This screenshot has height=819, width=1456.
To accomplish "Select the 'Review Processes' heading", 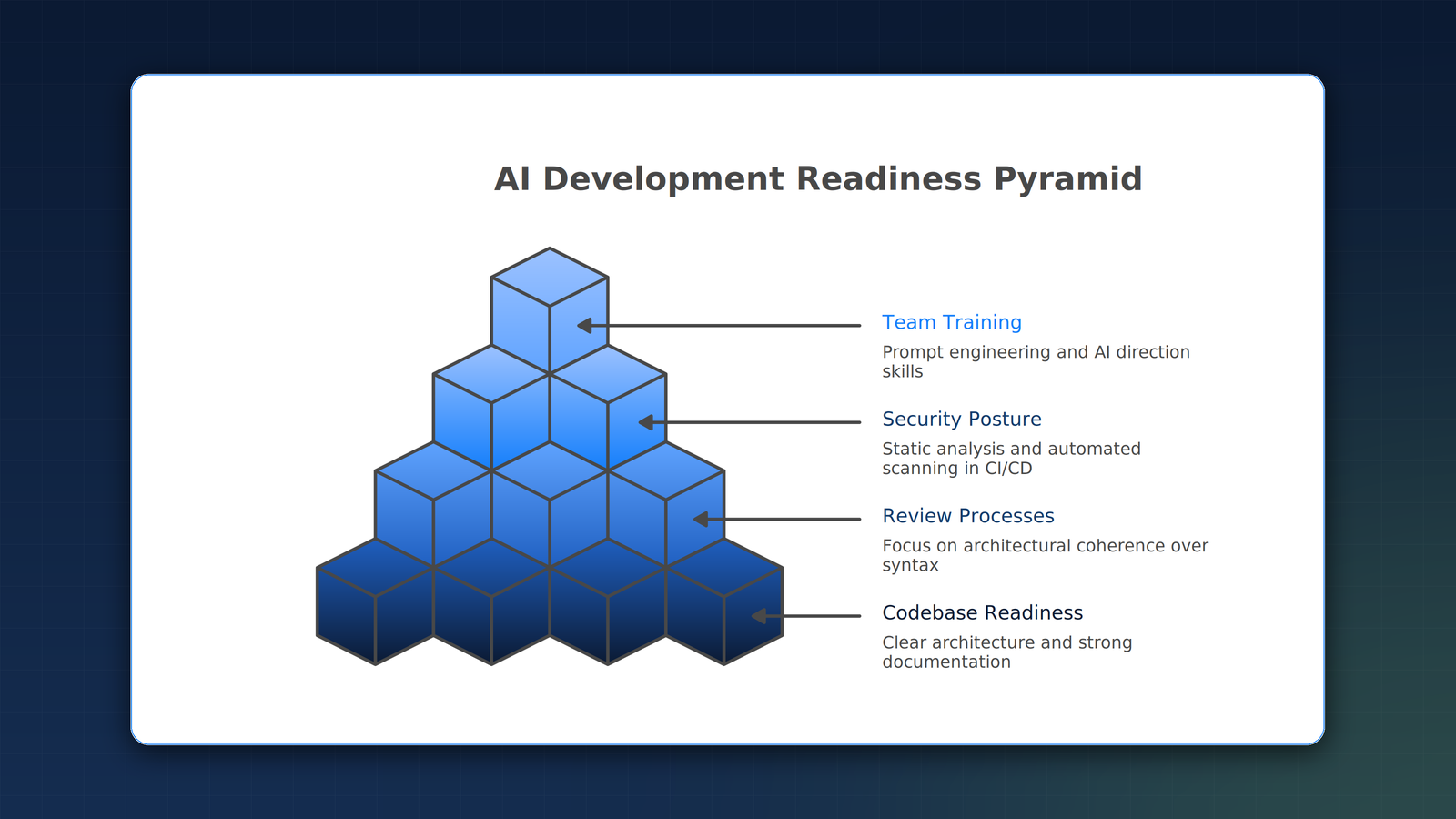I will 968,516.
